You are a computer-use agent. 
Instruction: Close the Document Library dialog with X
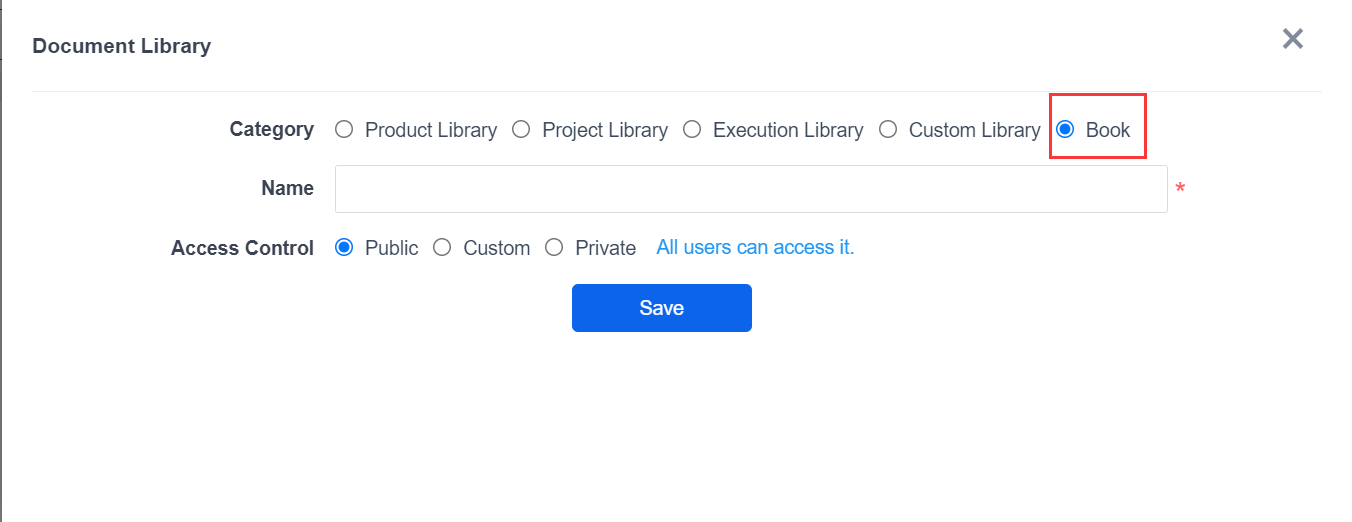(1293, 39)
